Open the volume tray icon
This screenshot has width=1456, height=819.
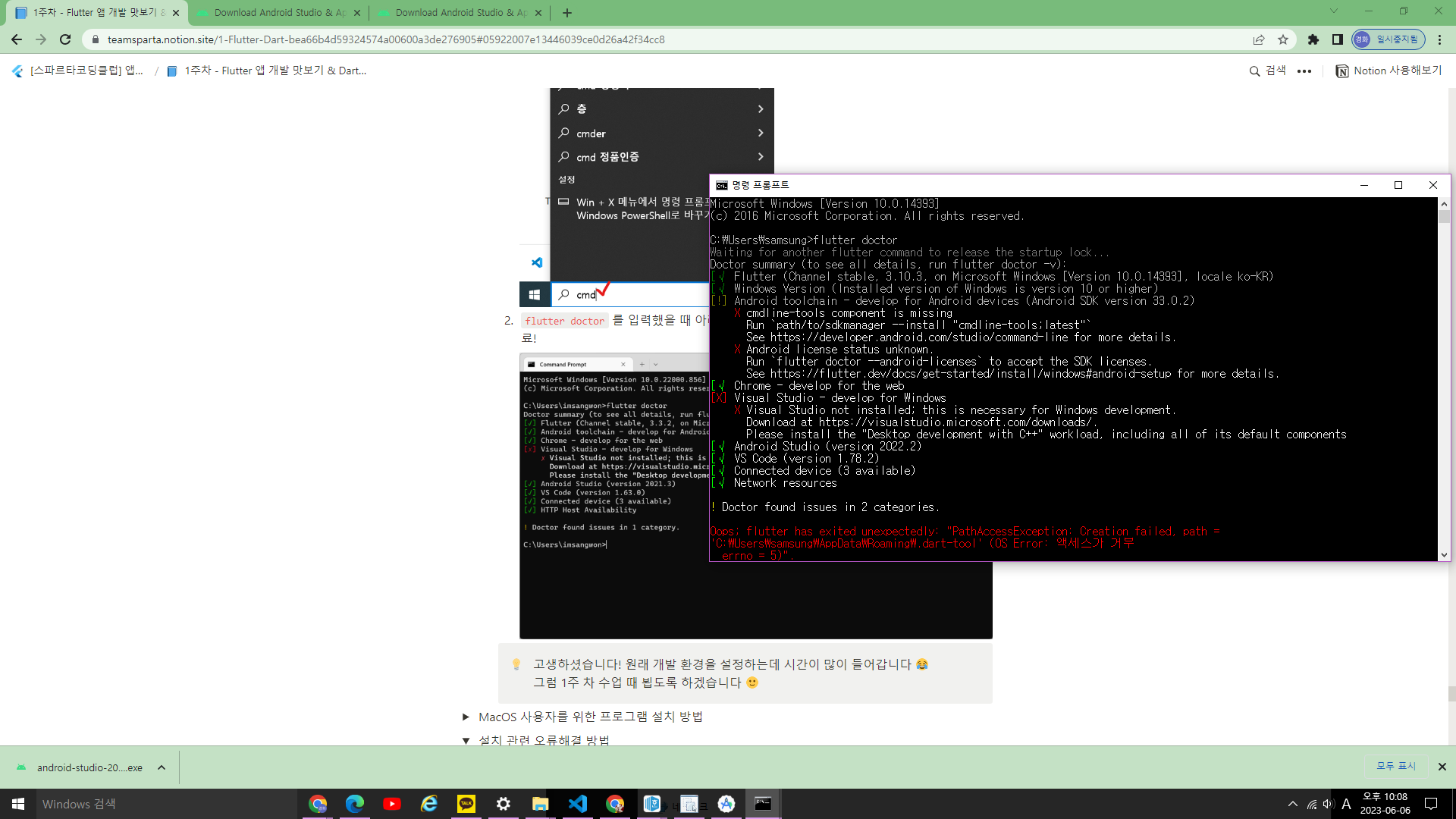tap(1329, 804)
